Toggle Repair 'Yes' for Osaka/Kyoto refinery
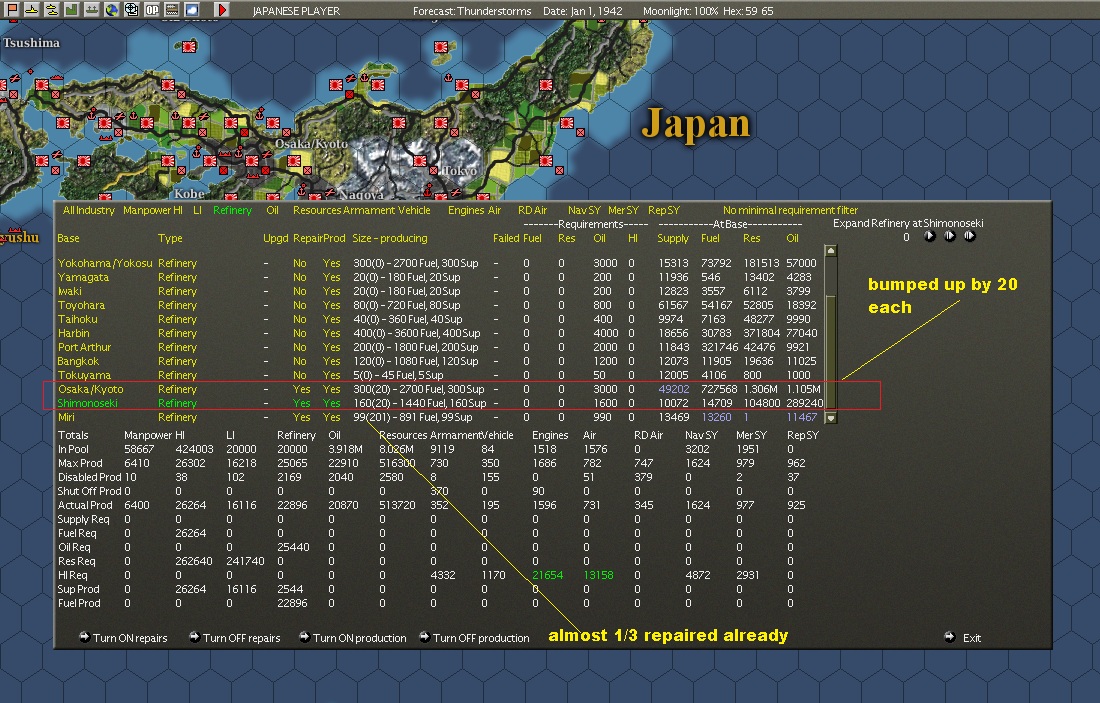Screen dimensions: 1100x703 302,389
